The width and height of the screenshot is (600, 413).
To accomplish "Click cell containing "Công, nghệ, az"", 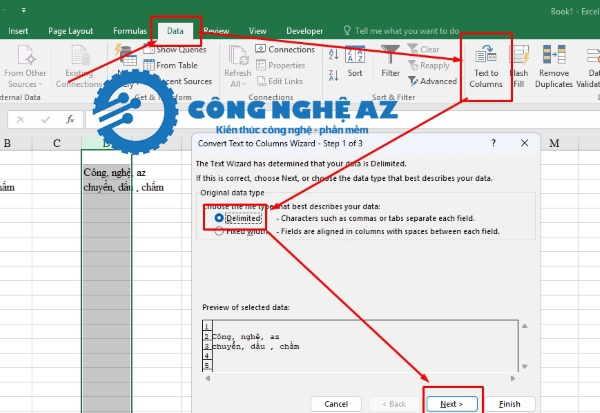I will coord(106,172).
